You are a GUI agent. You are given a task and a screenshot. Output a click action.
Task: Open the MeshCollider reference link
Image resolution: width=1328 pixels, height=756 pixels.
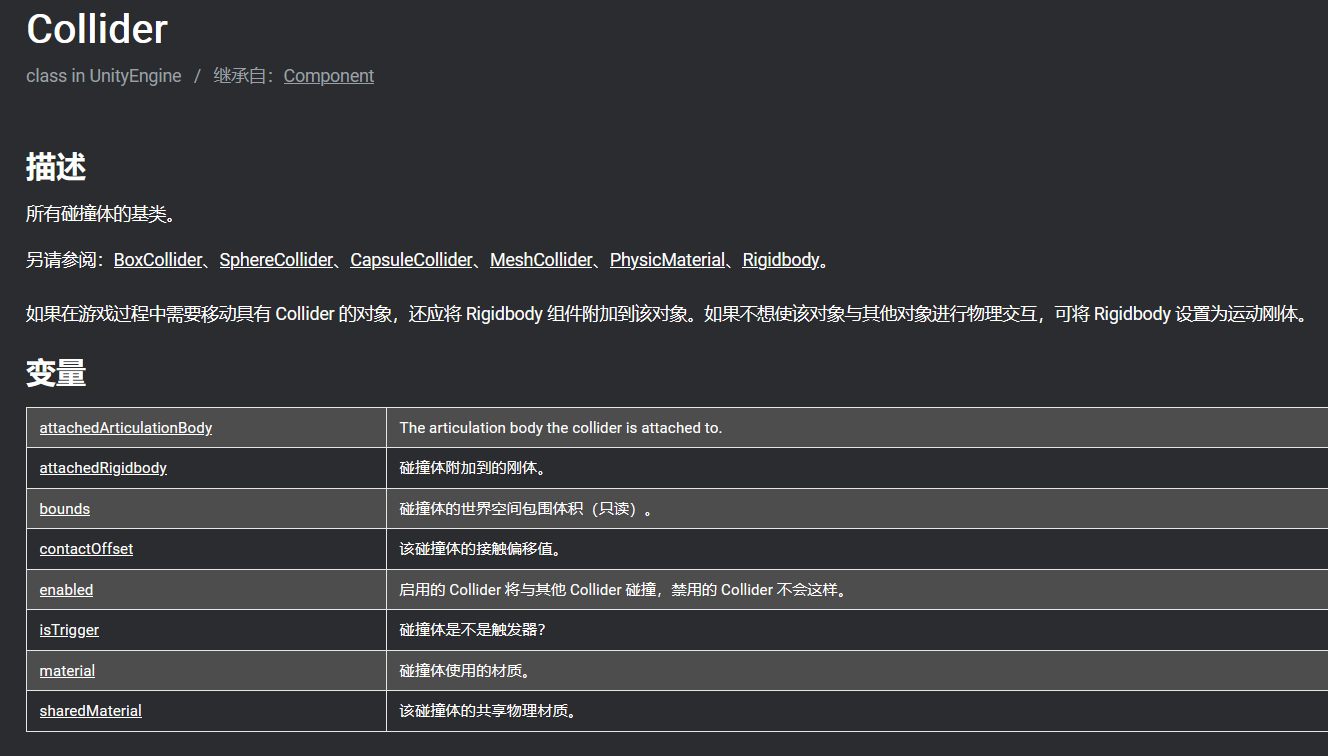point(541,260)
